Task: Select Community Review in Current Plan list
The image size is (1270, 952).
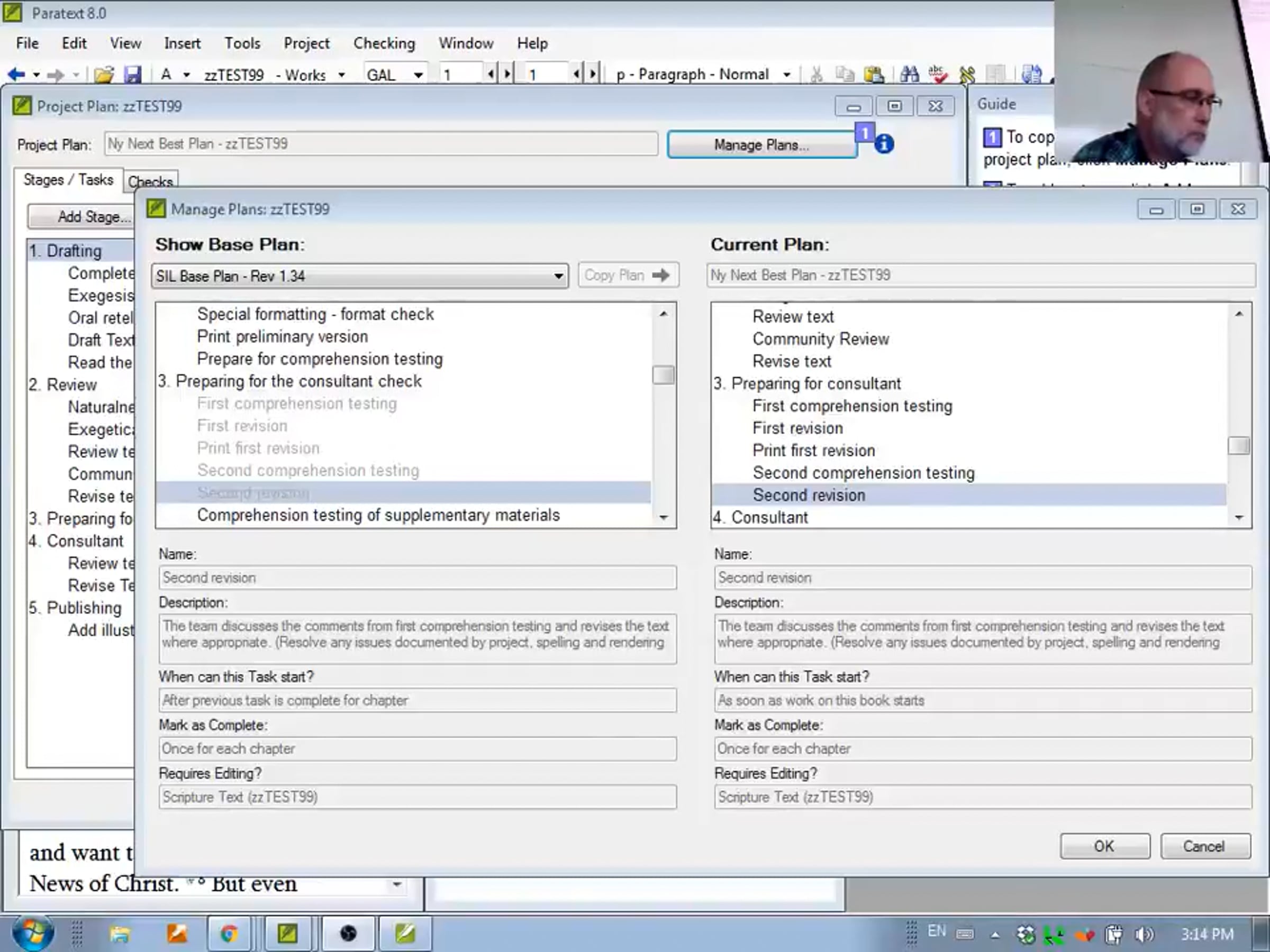Action: [x=820, y=339]
